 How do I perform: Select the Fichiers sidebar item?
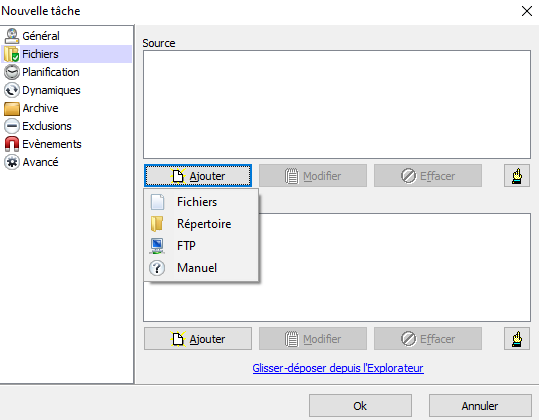(67, 54)
